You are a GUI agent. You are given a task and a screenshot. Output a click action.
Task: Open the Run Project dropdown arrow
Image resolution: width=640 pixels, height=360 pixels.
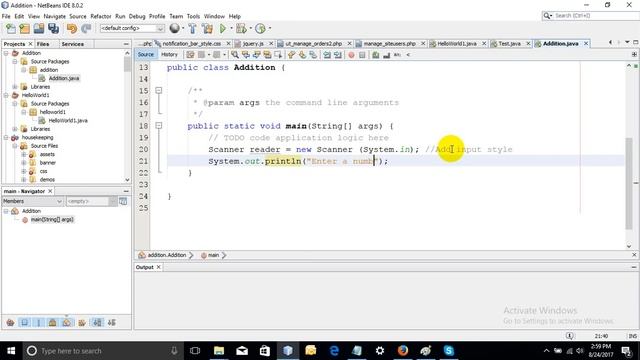click(231, 29)
